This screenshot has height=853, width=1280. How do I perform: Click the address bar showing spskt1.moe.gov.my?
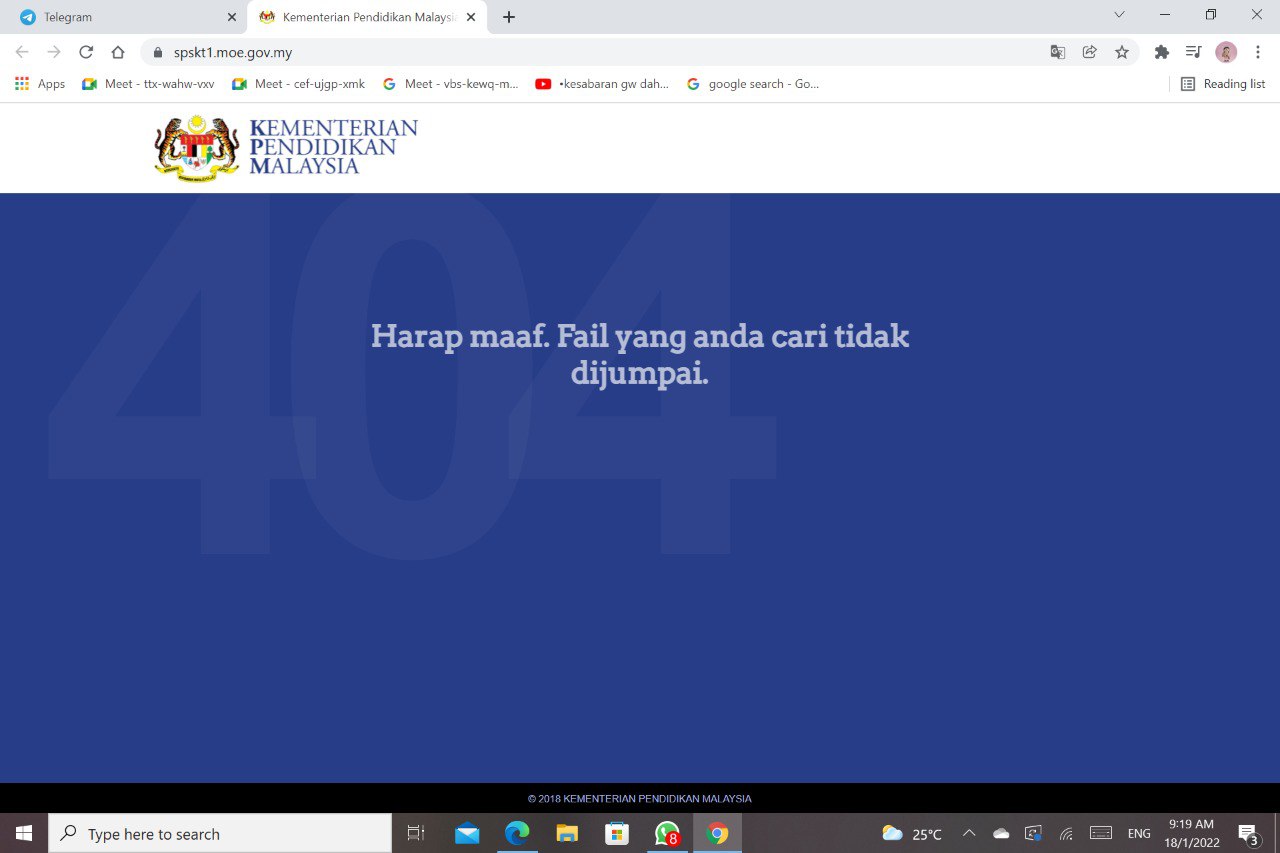point(600,52)
